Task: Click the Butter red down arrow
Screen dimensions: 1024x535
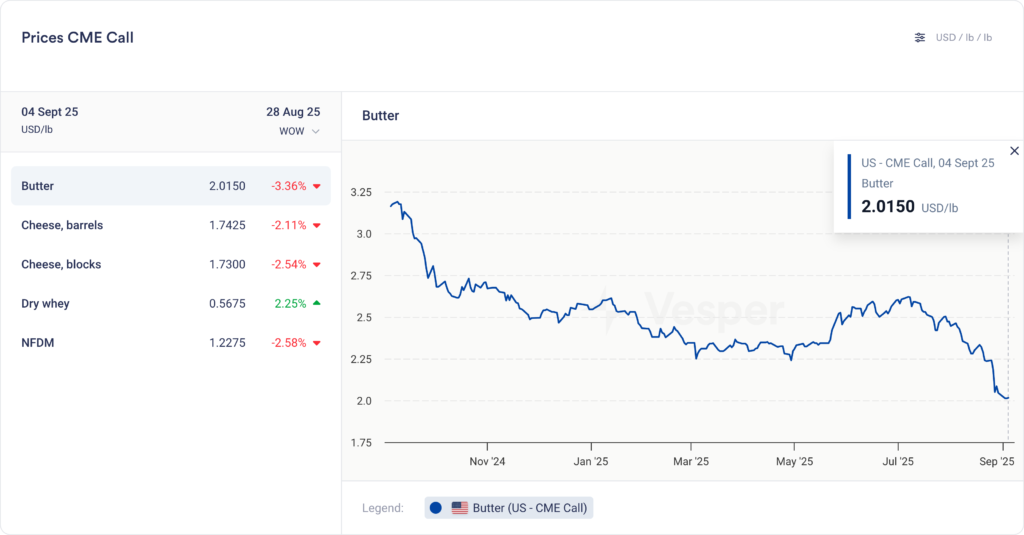Action: (x=316, y=186)
